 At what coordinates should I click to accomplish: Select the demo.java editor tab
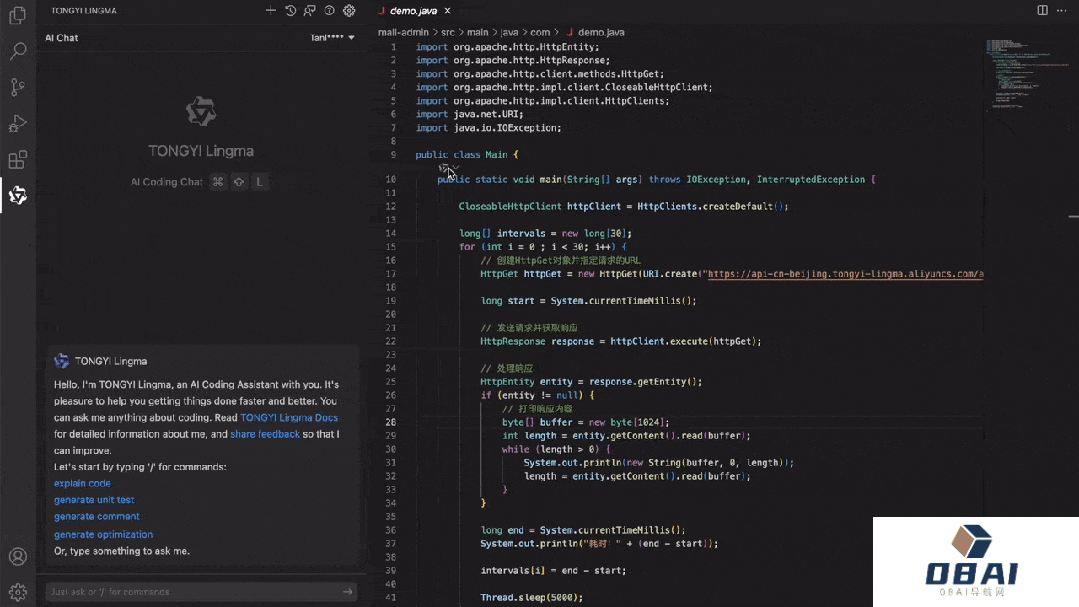click(412, 10)
